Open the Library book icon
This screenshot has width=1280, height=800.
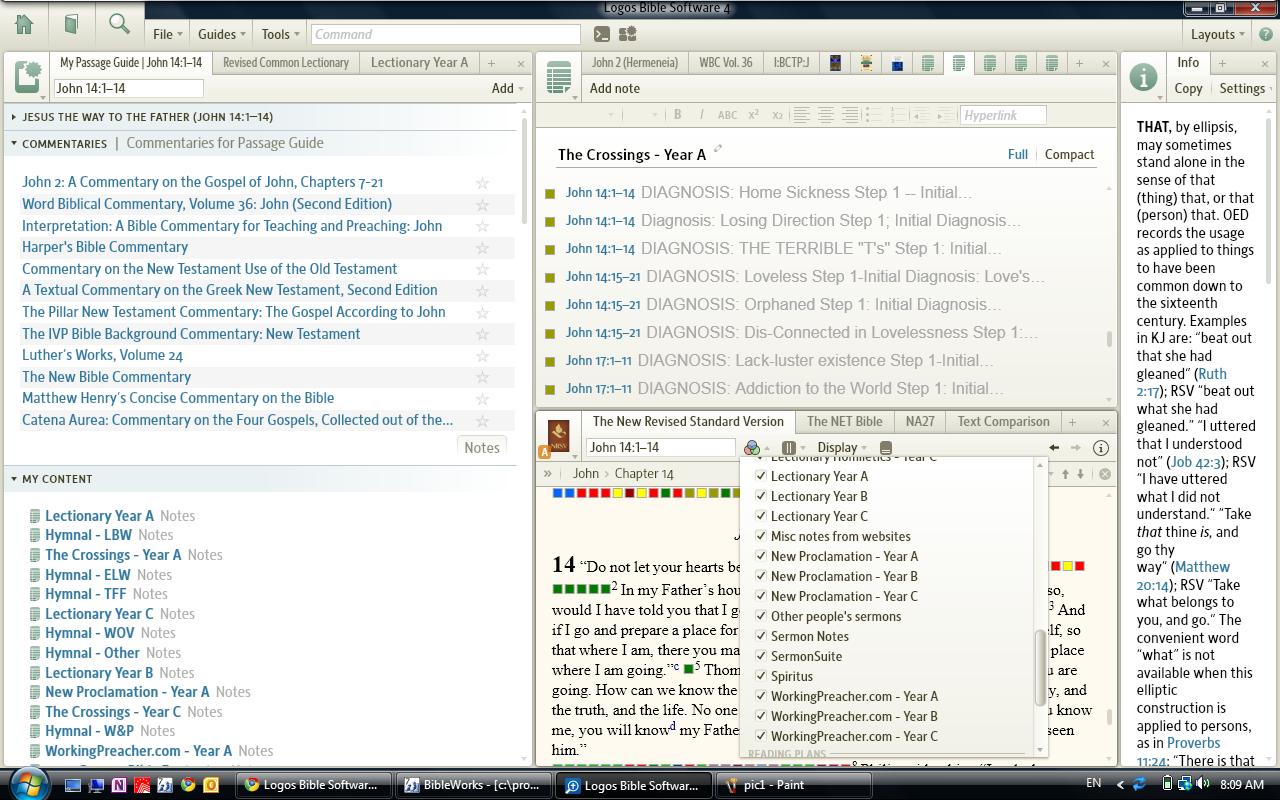tap(72, 24)
